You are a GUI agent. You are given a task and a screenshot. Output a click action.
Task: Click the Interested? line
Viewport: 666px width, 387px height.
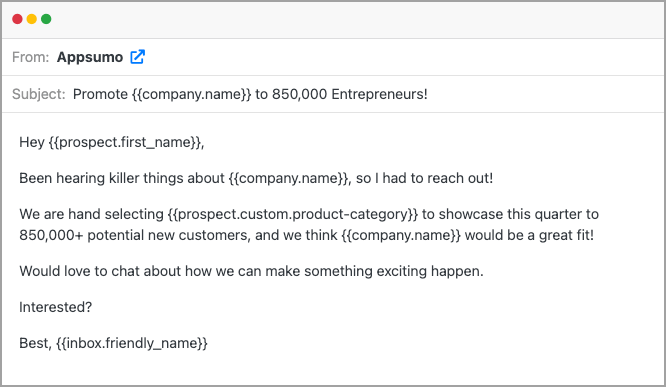tap(56, 307)
